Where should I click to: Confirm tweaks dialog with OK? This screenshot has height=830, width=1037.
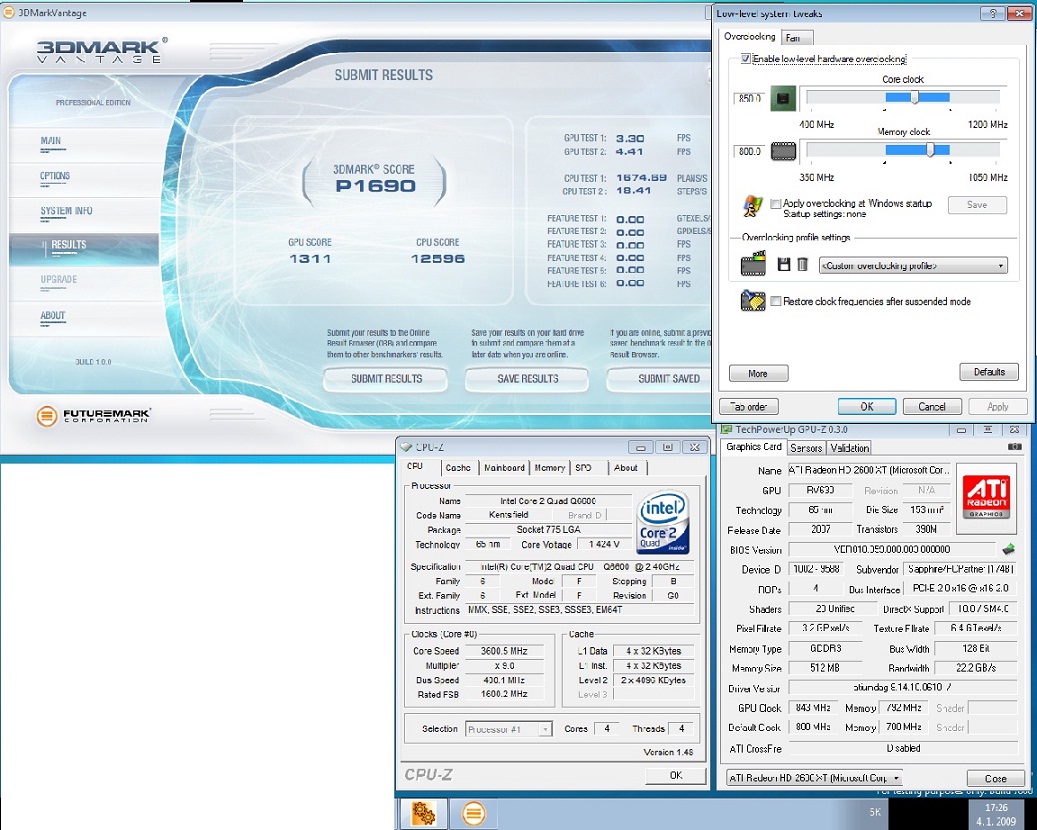866,407
